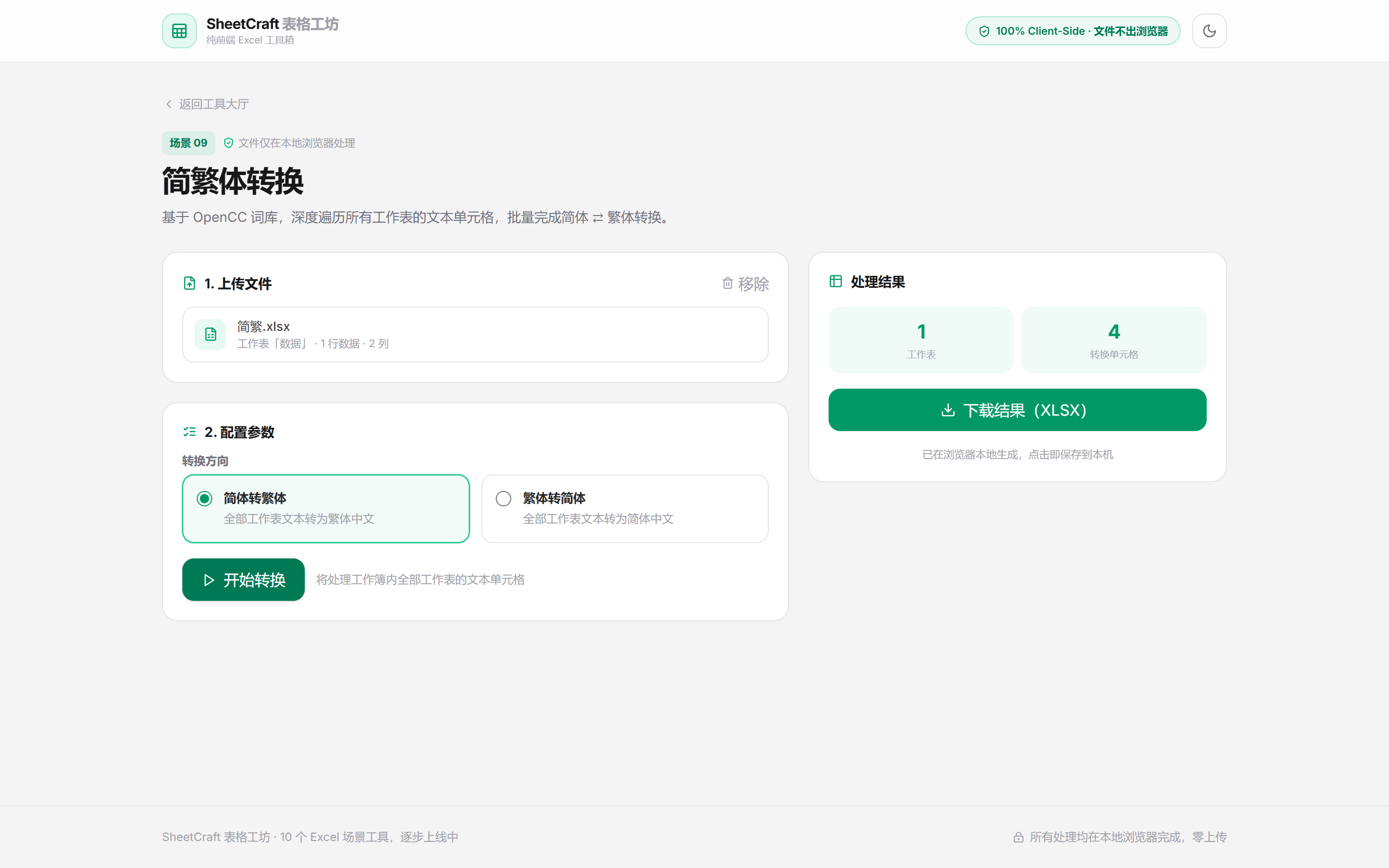Click the 简繁.xlsx file name
The width and height of the screenshot is (1389, 868).
[x=263, y=326]
